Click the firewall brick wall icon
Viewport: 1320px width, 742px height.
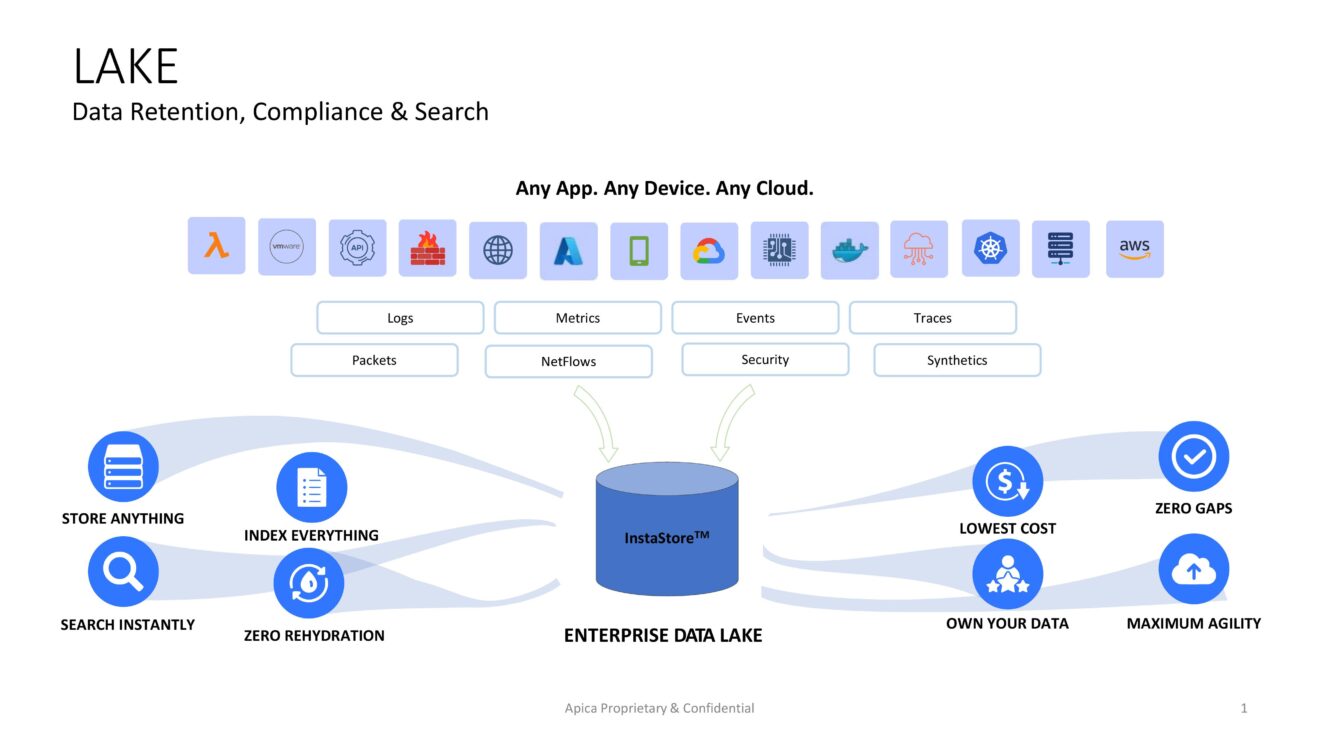tap(427, 248)
